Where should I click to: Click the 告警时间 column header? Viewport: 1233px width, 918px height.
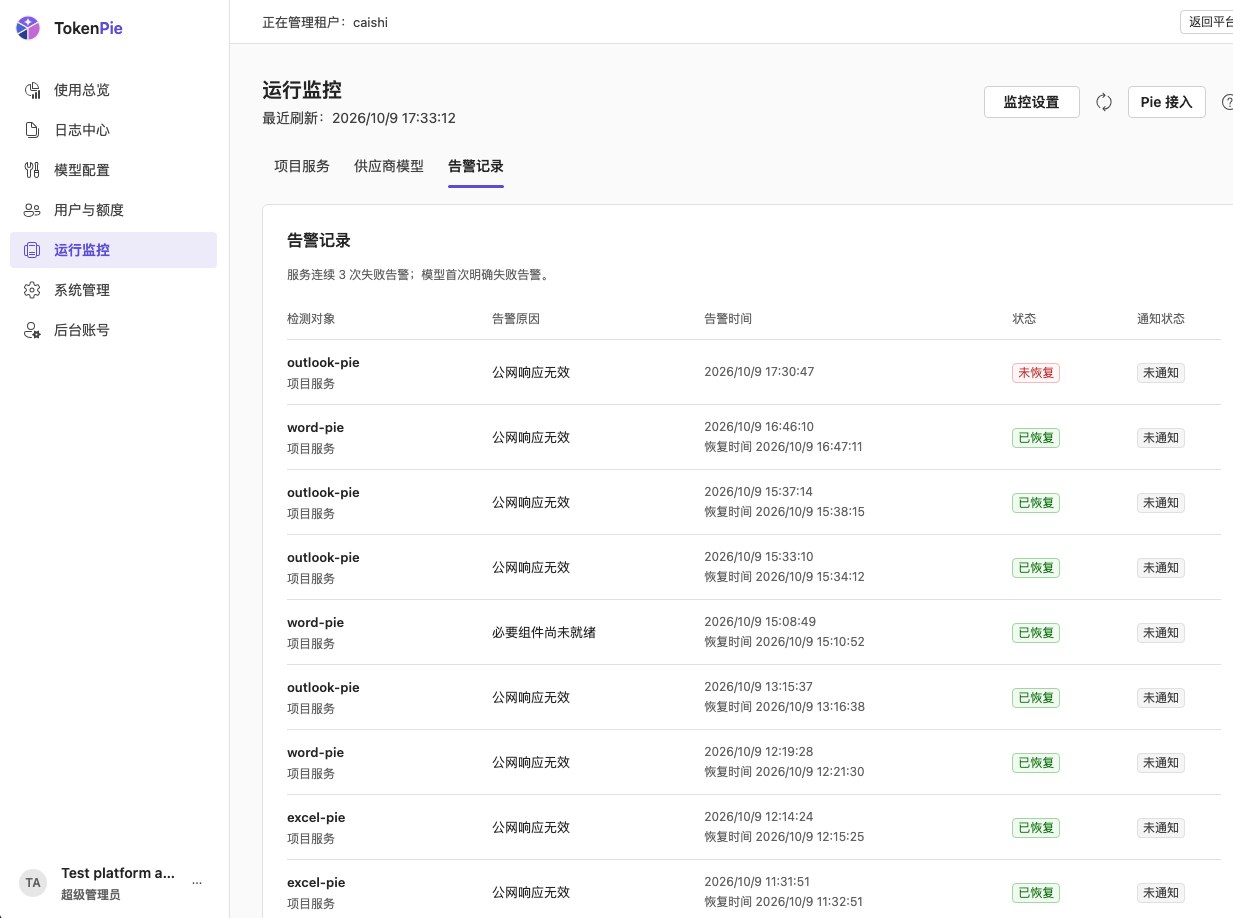[x=728, y=319]
